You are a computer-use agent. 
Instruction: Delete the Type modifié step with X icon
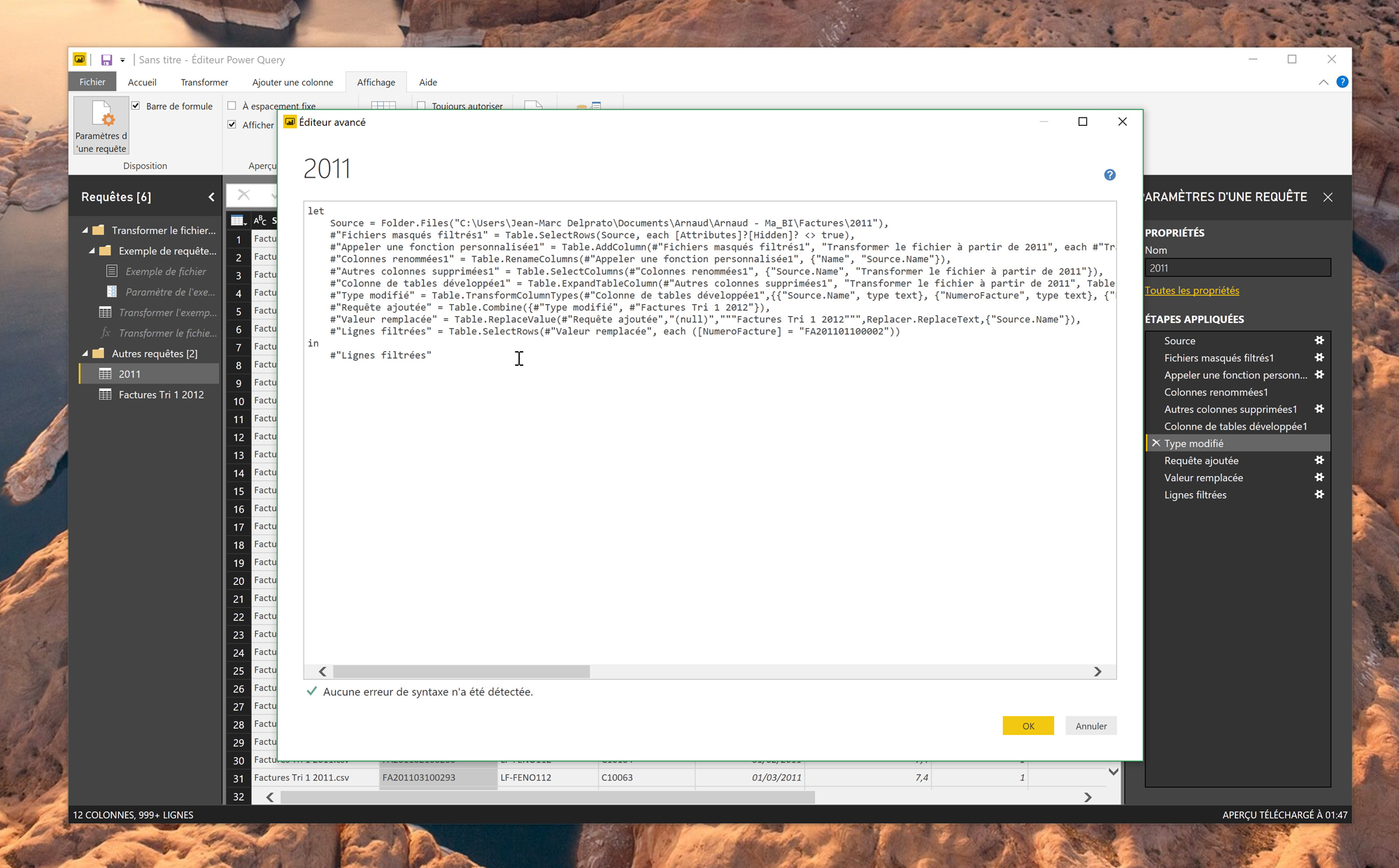(1156, 443)
